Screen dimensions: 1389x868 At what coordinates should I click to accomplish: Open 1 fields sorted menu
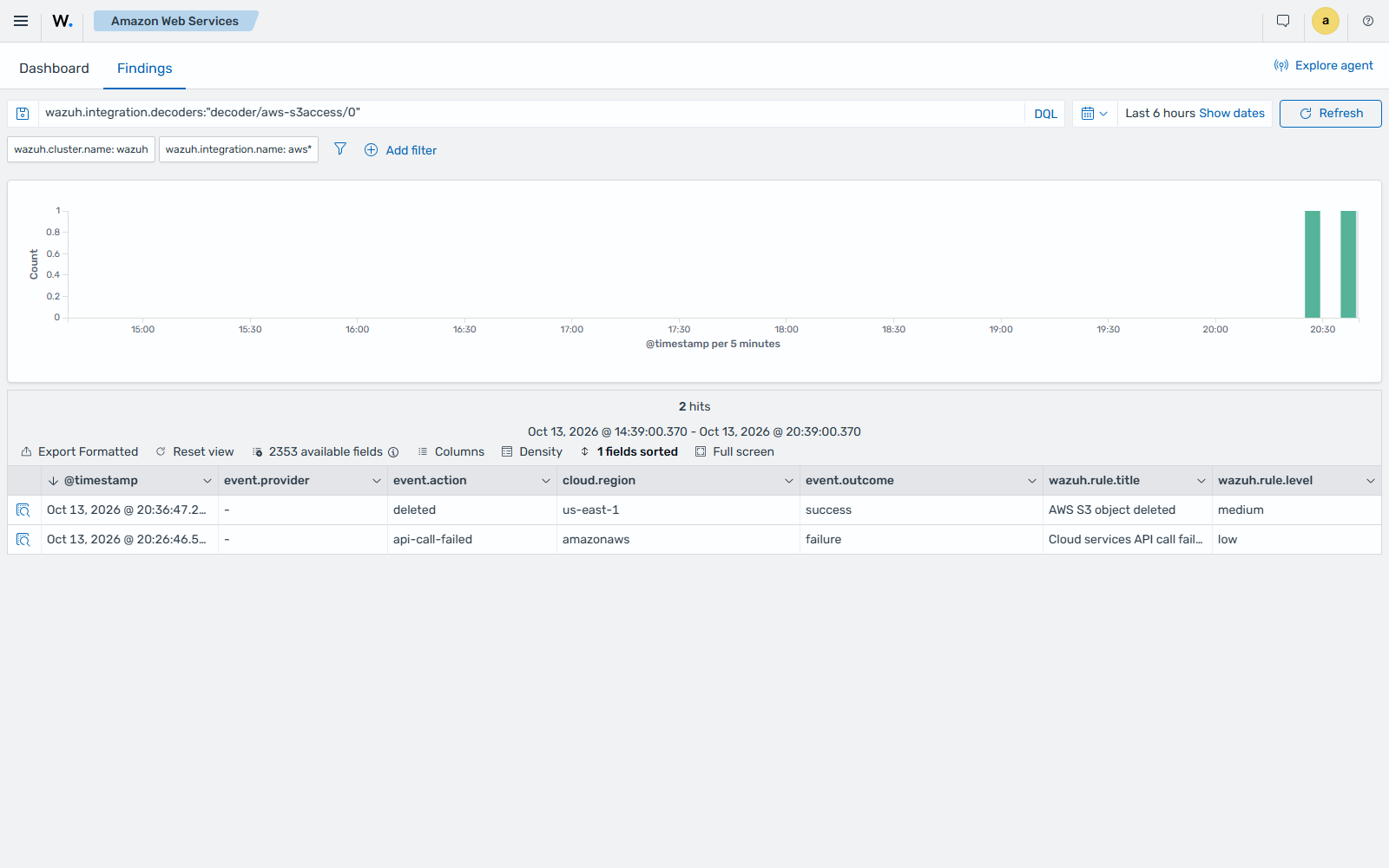tap(629, 452)
